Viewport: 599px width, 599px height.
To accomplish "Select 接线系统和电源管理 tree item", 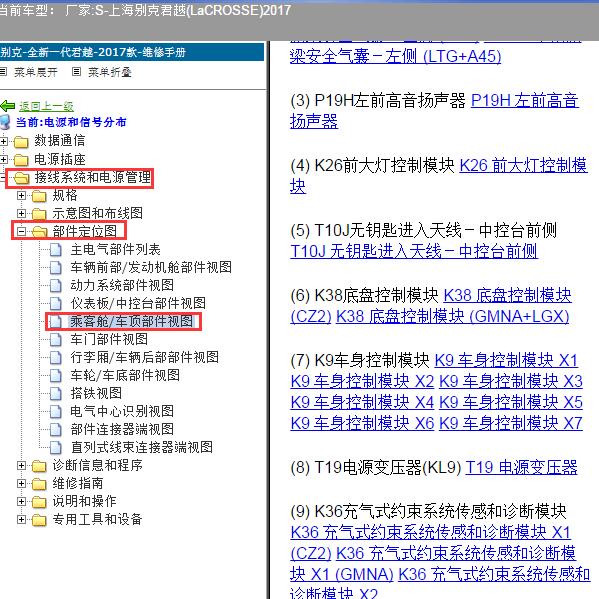I will [x=93, y=178].
